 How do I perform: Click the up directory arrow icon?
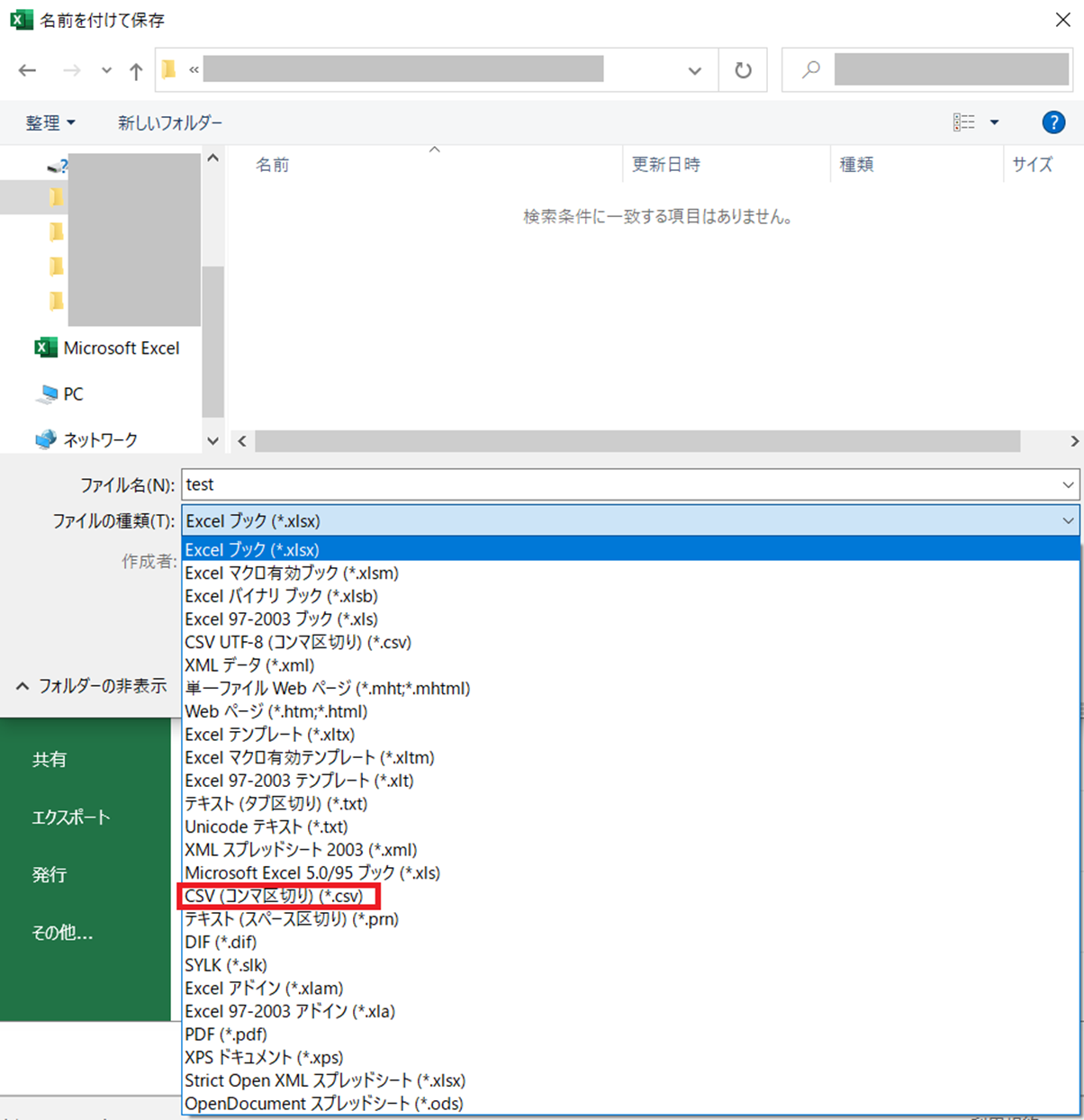pos(136,71)
